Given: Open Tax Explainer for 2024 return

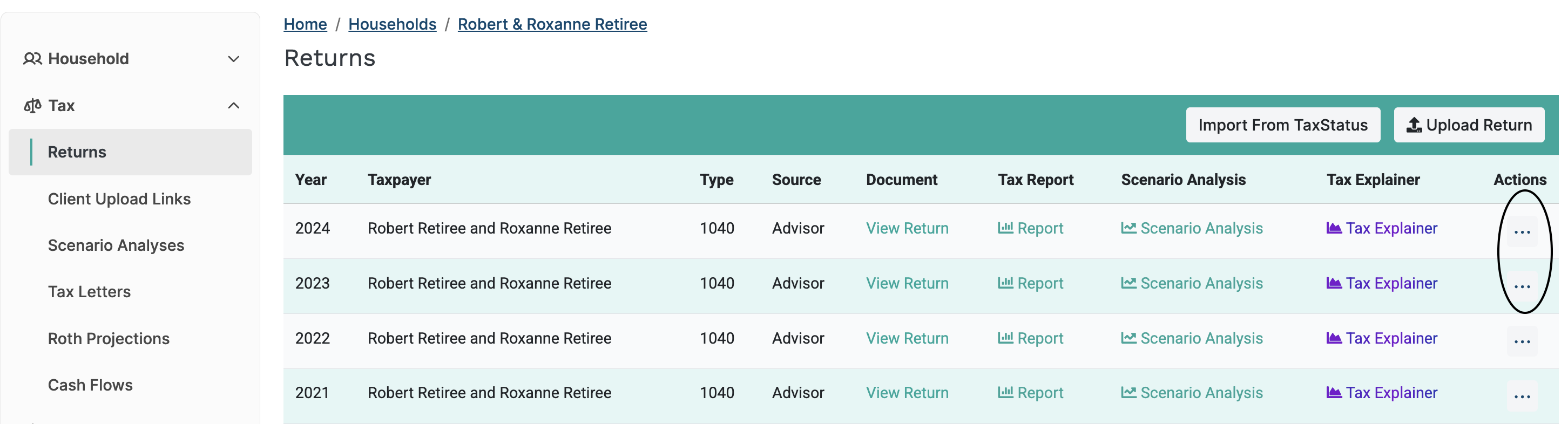Looking at the screenshot, I should click(x=1382, y=228).
